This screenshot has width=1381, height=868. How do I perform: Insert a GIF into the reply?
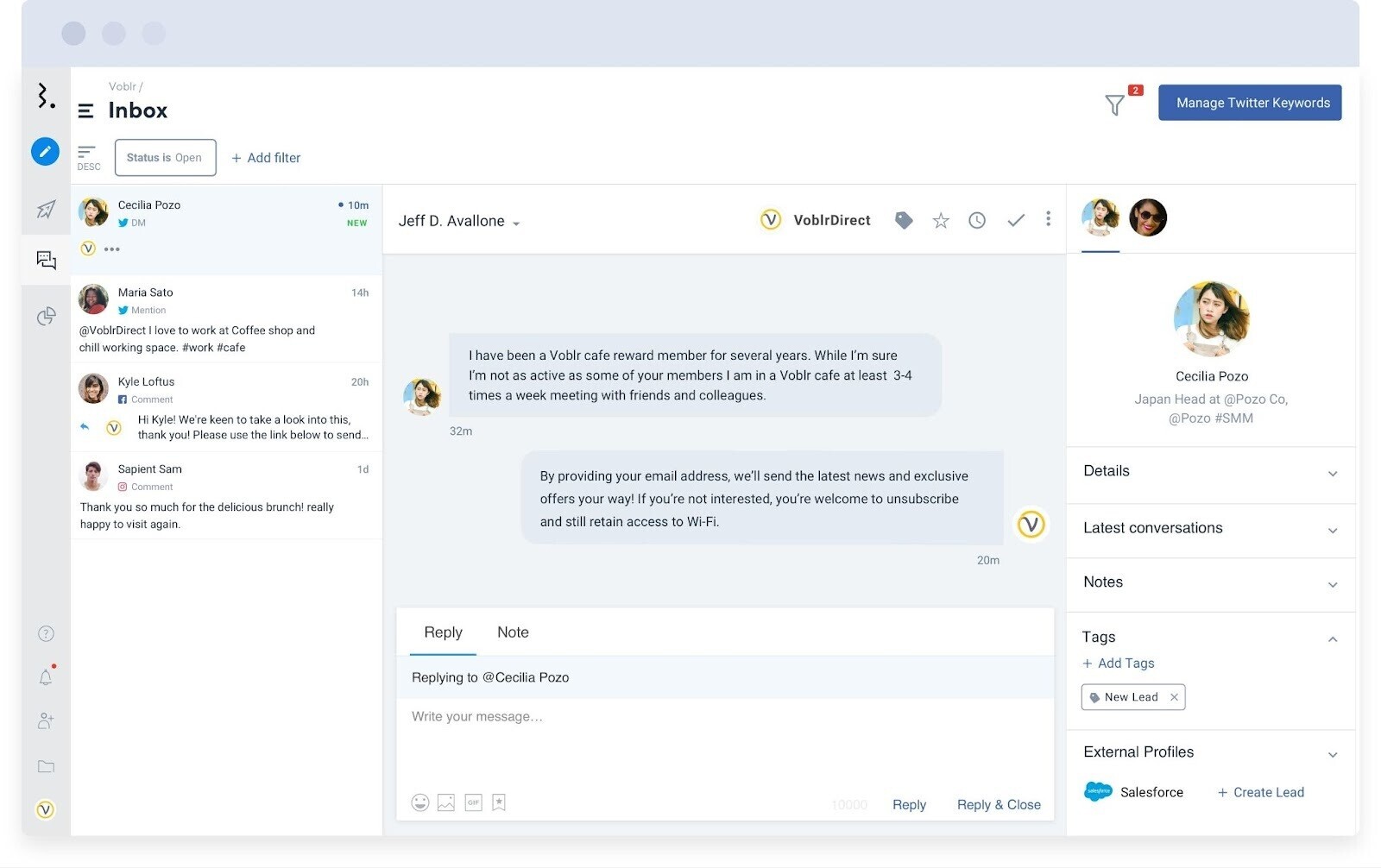click(x=473, y=802)
